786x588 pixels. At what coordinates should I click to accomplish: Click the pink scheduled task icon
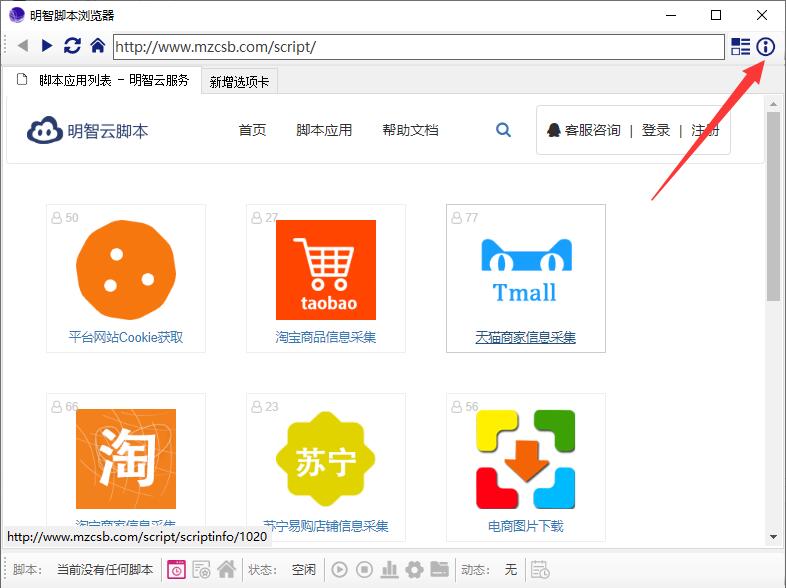pos(176,569)
